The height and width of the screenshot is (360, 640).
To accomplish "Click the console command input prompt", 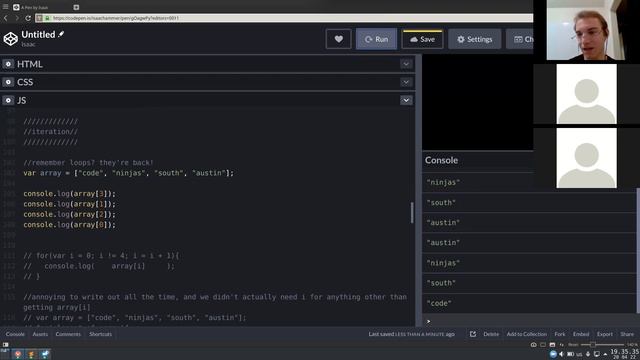I will 531,321.
